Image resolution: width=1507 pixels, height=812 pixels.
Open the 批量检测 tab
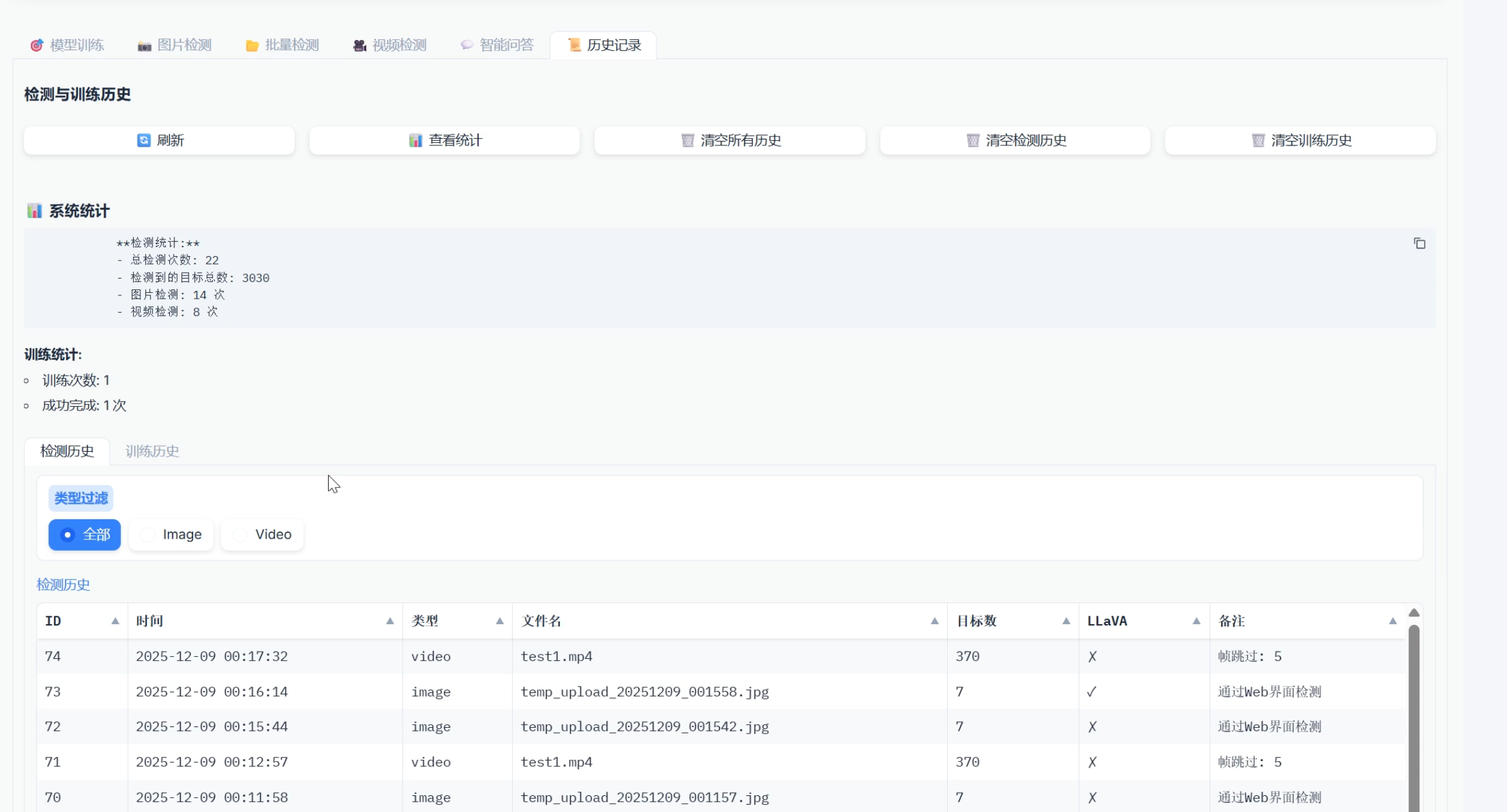click(x=282, y=45)
